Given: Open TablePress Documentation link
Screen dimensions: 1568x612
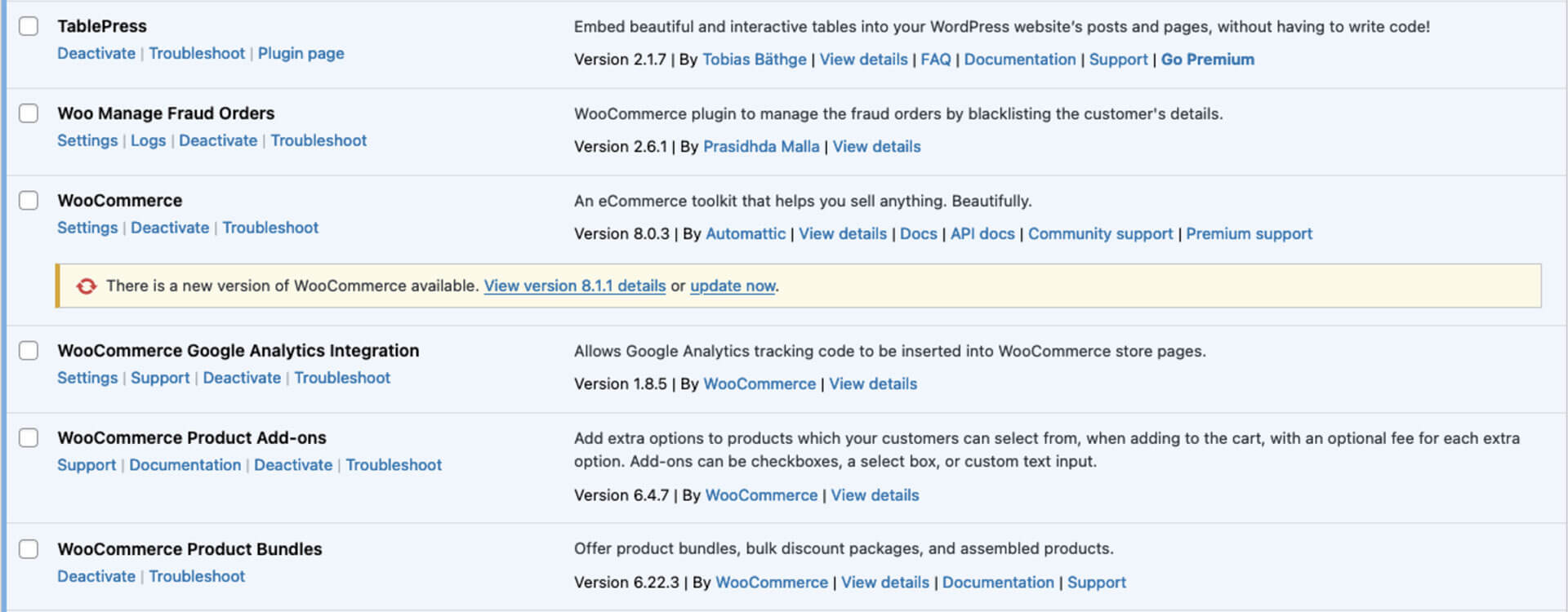Looking at the screenshot, I should 1020,60.
